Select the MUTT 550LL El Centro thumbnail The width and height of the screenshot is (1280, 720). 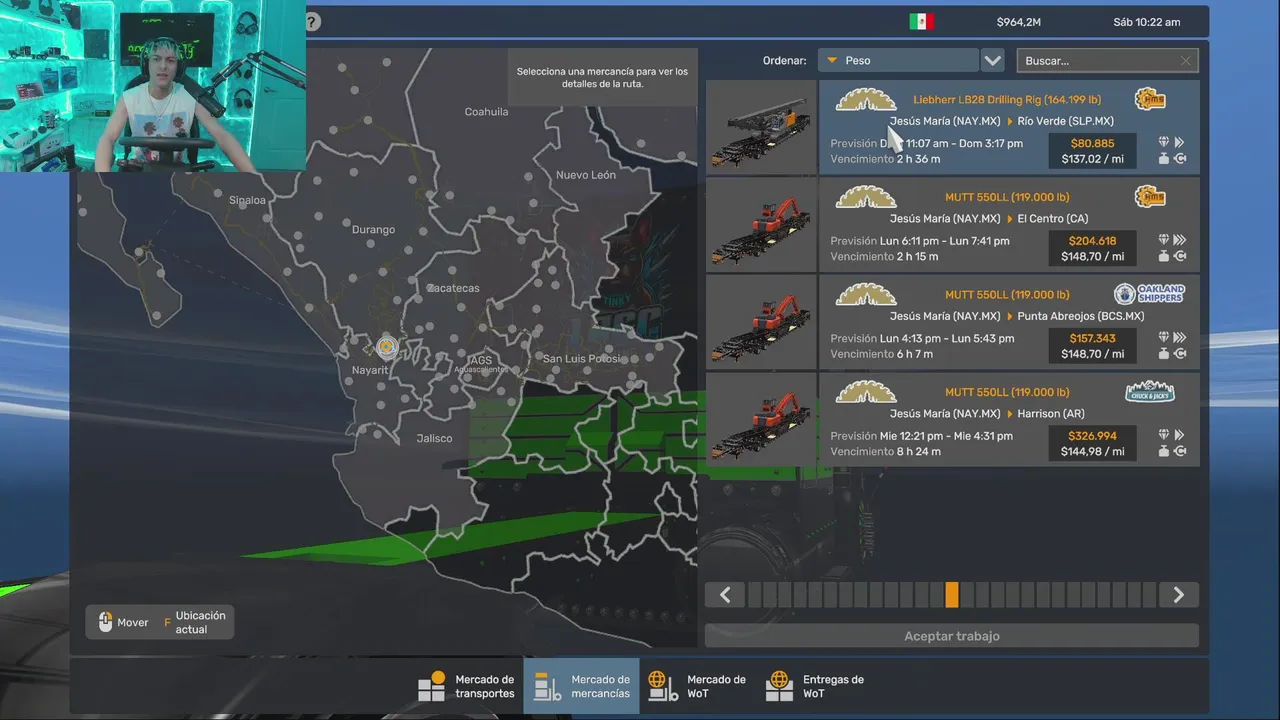point(761,225)
